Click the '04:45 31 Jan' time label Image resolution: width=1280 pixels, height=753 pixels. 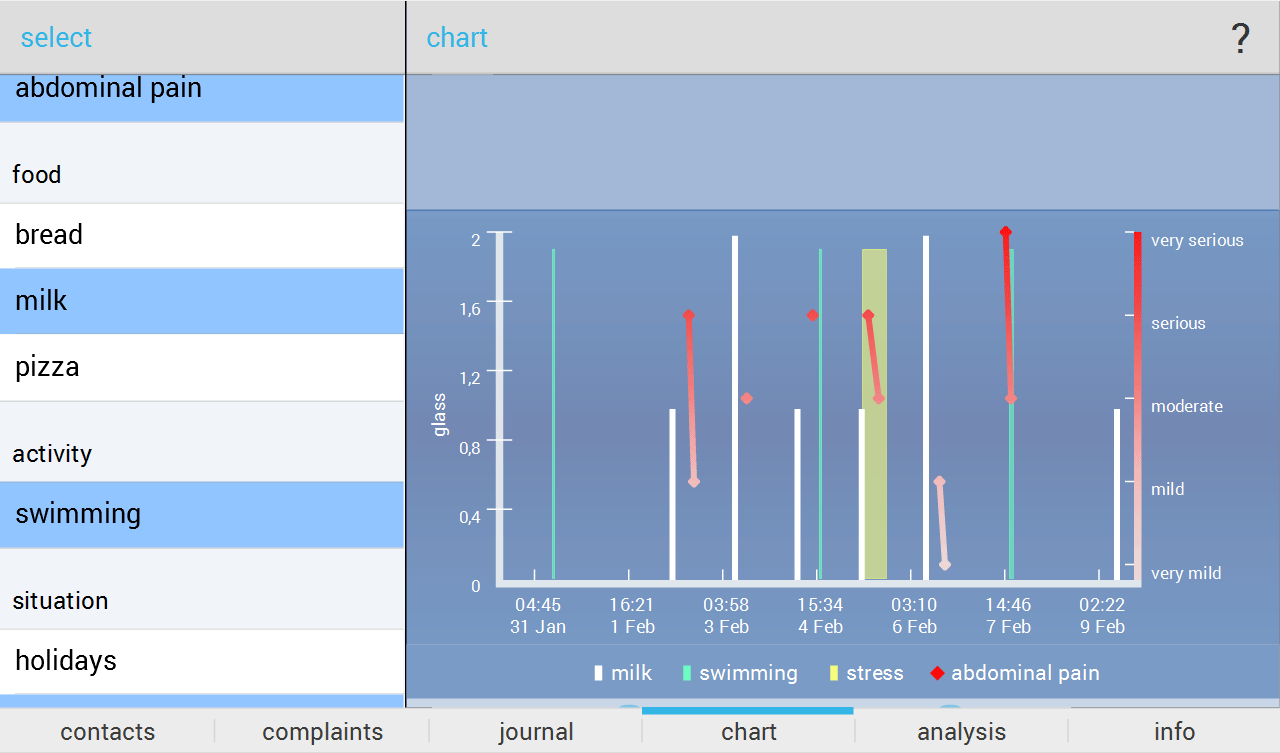coord(538,616)
